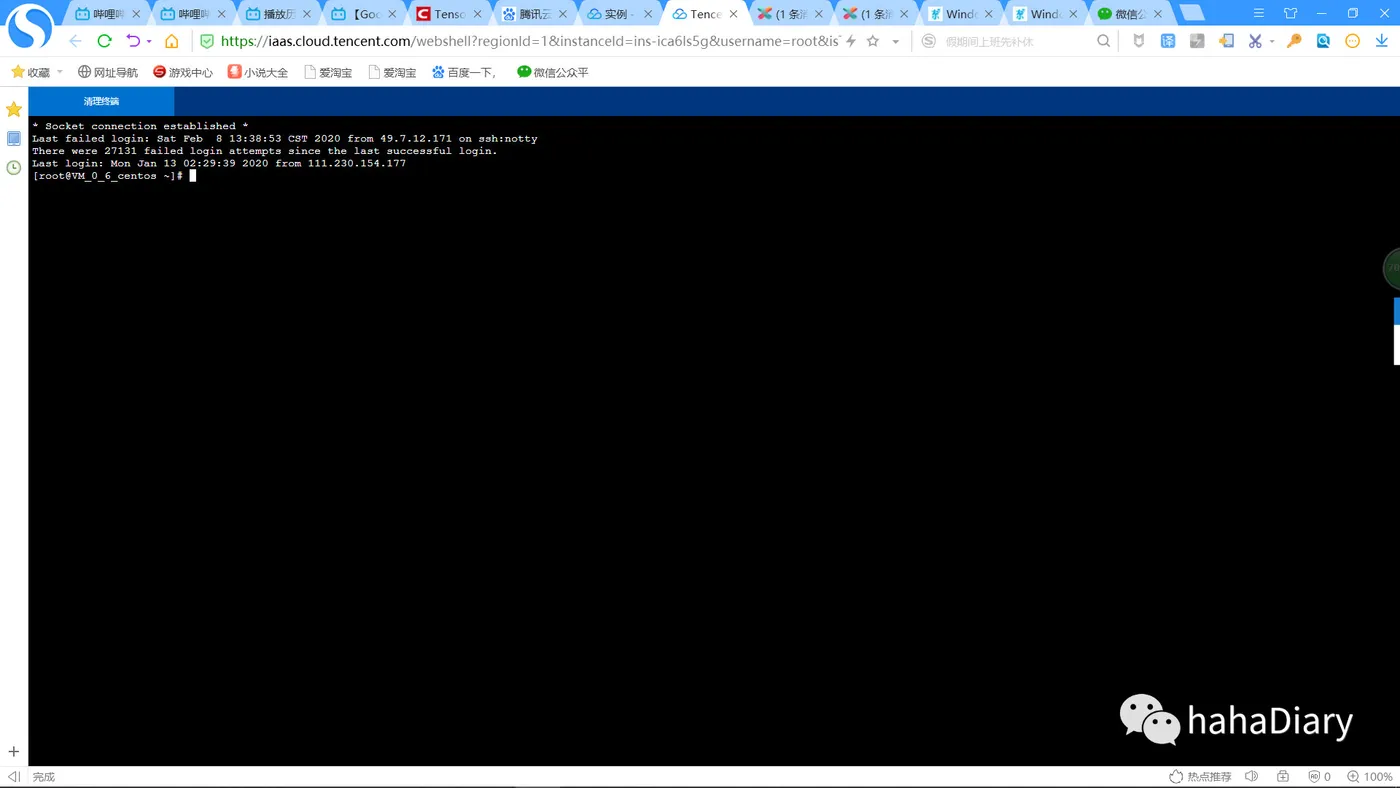Open the 100% zoom level control
The width and height of the screenshot is (1400, 788).
(1370, 776)
